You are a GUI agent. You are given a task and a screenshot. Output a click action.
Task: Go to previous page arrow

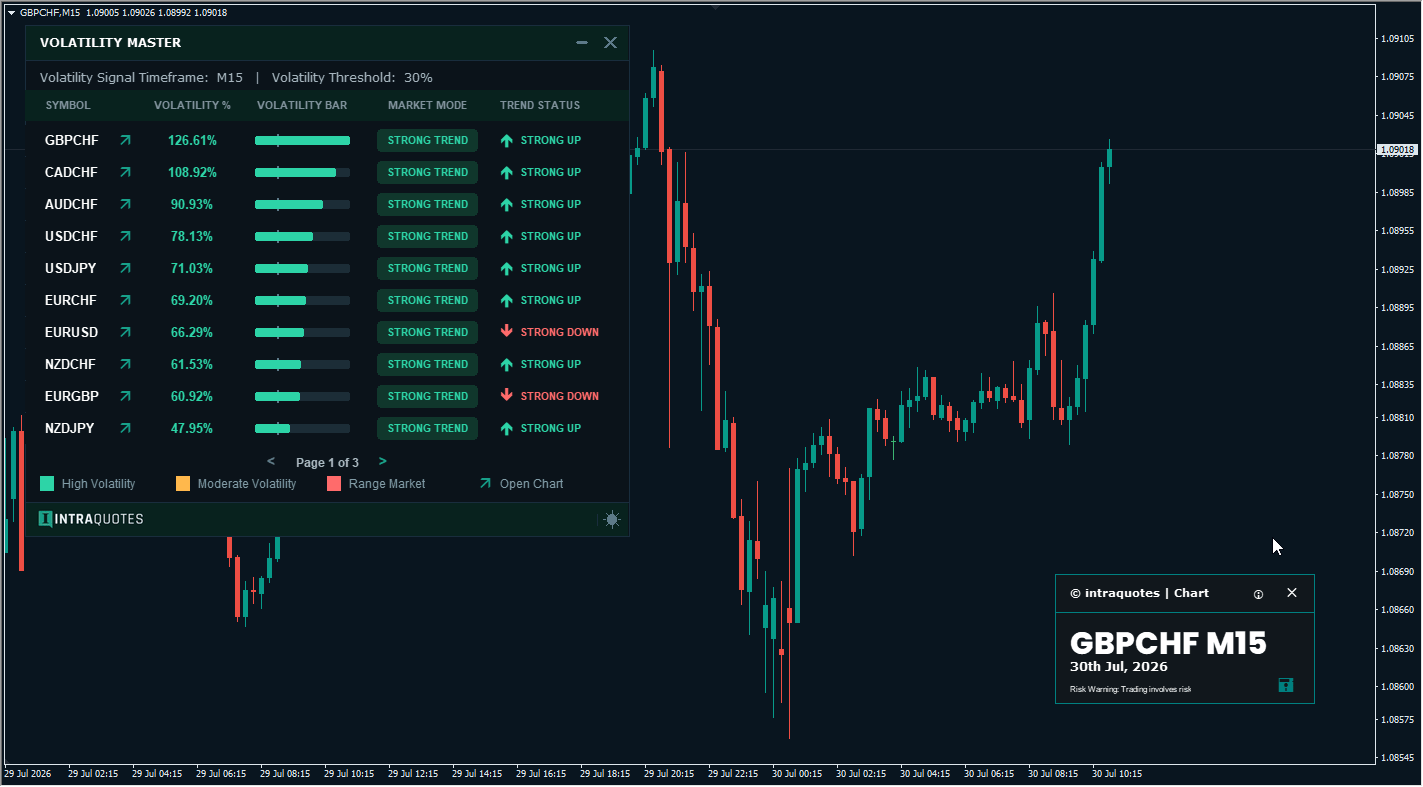[x=271, y=462]
